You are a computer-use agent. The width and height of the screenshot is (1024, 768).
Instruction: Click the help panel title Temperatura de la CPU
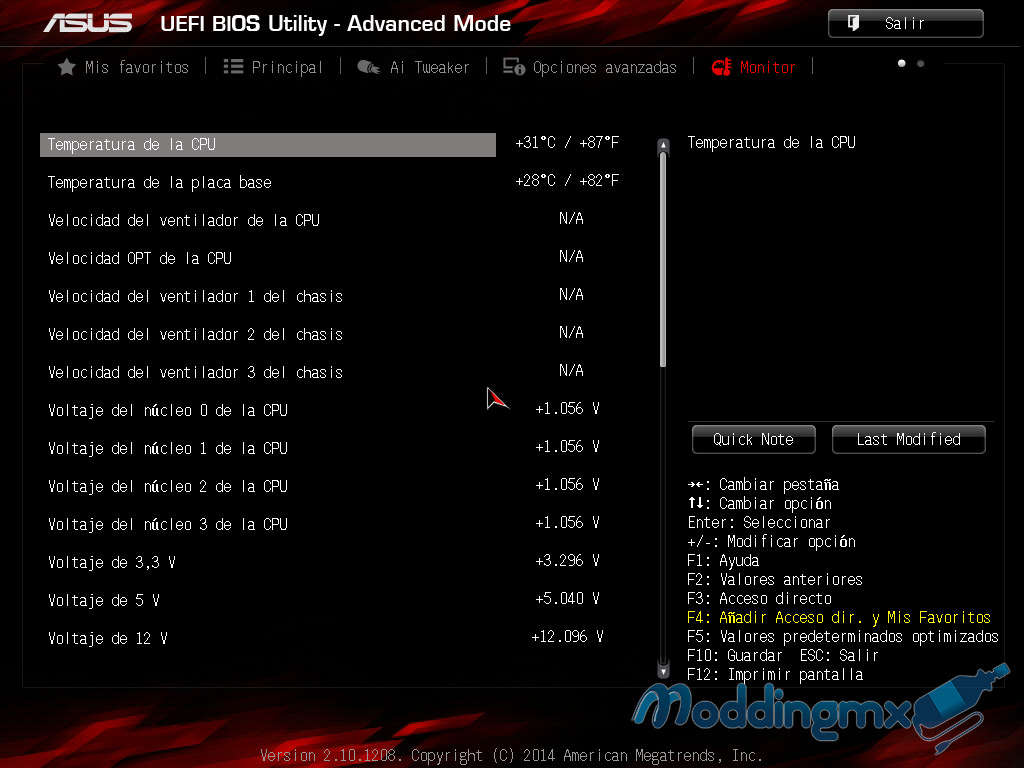coord(771,142)
